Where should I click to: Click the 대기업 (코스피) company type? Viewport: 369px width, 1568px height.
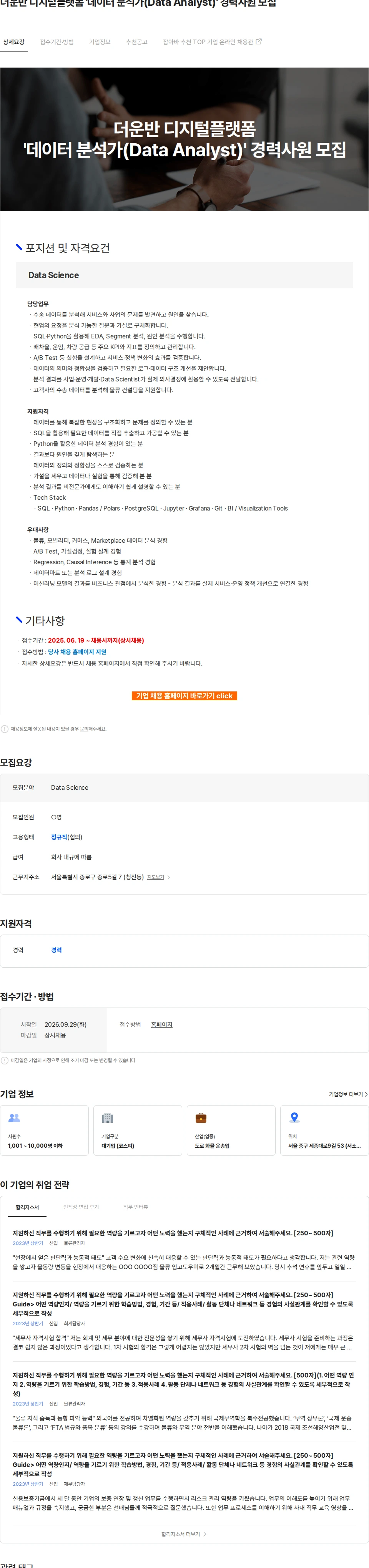coord(118,1145)
